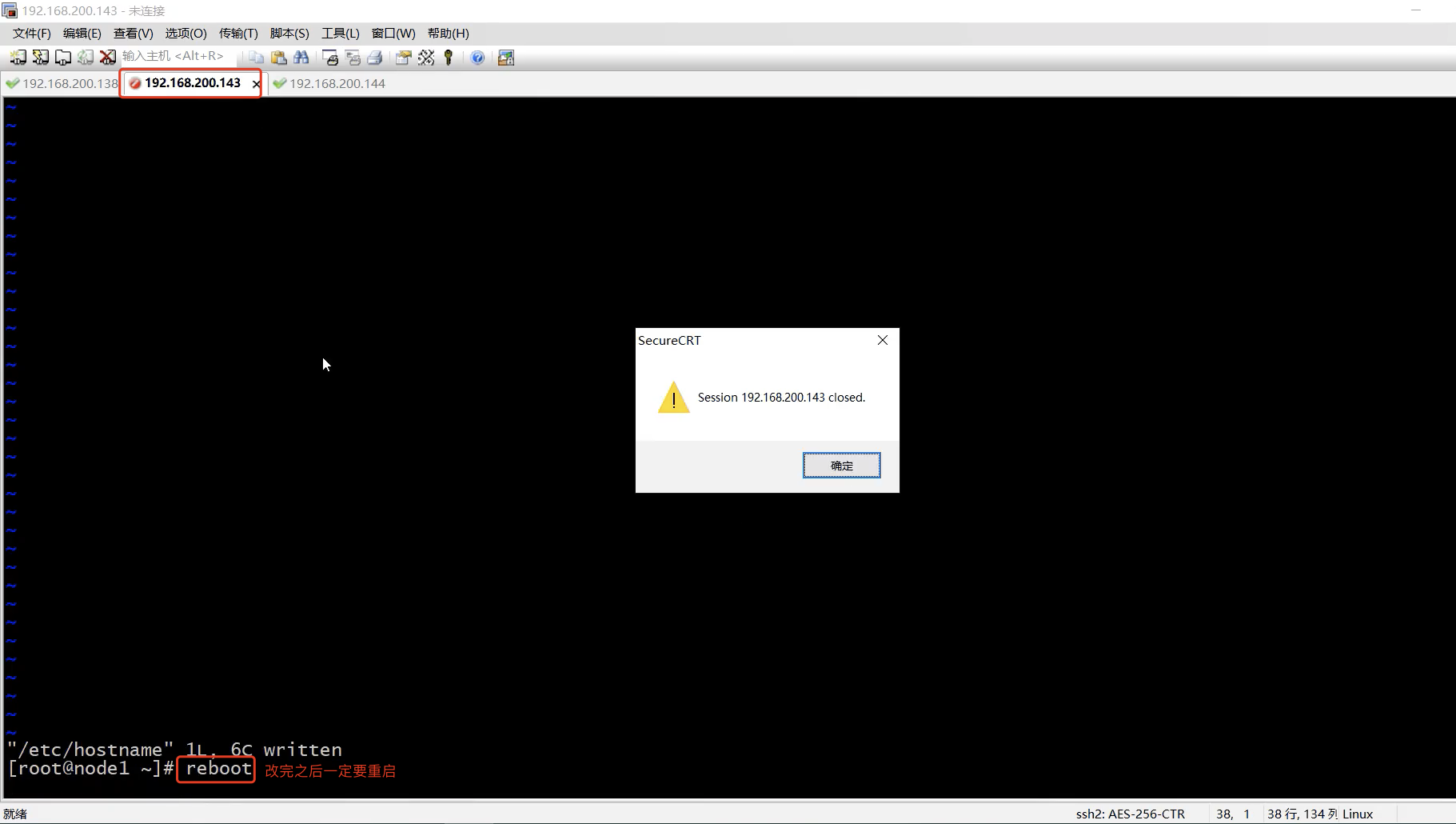Open the 工具(L) menu
The width and height of the screenshot is (1456, 824).
click(x=341, y=34)
